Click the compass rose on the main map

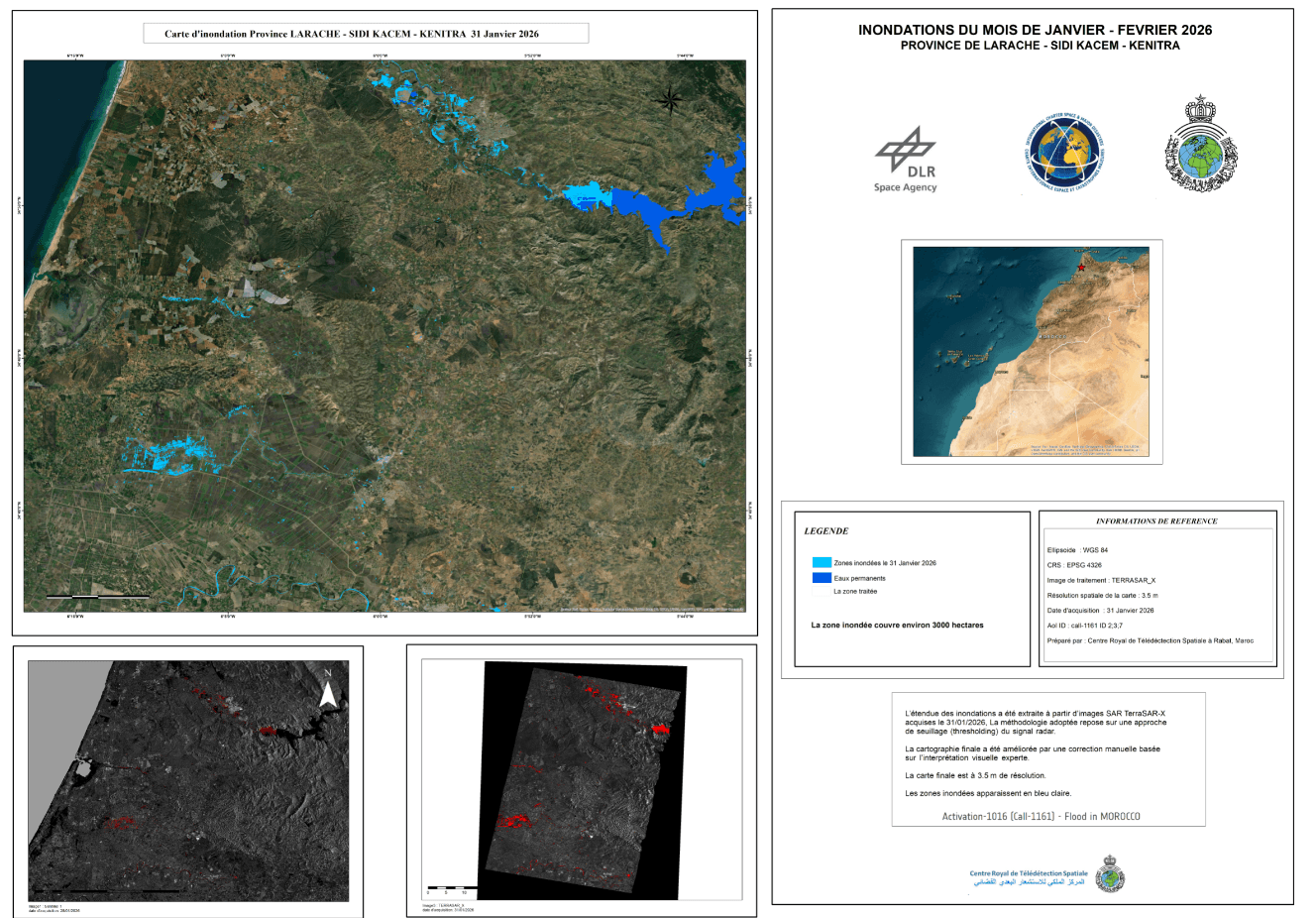(x=670, y=98)
